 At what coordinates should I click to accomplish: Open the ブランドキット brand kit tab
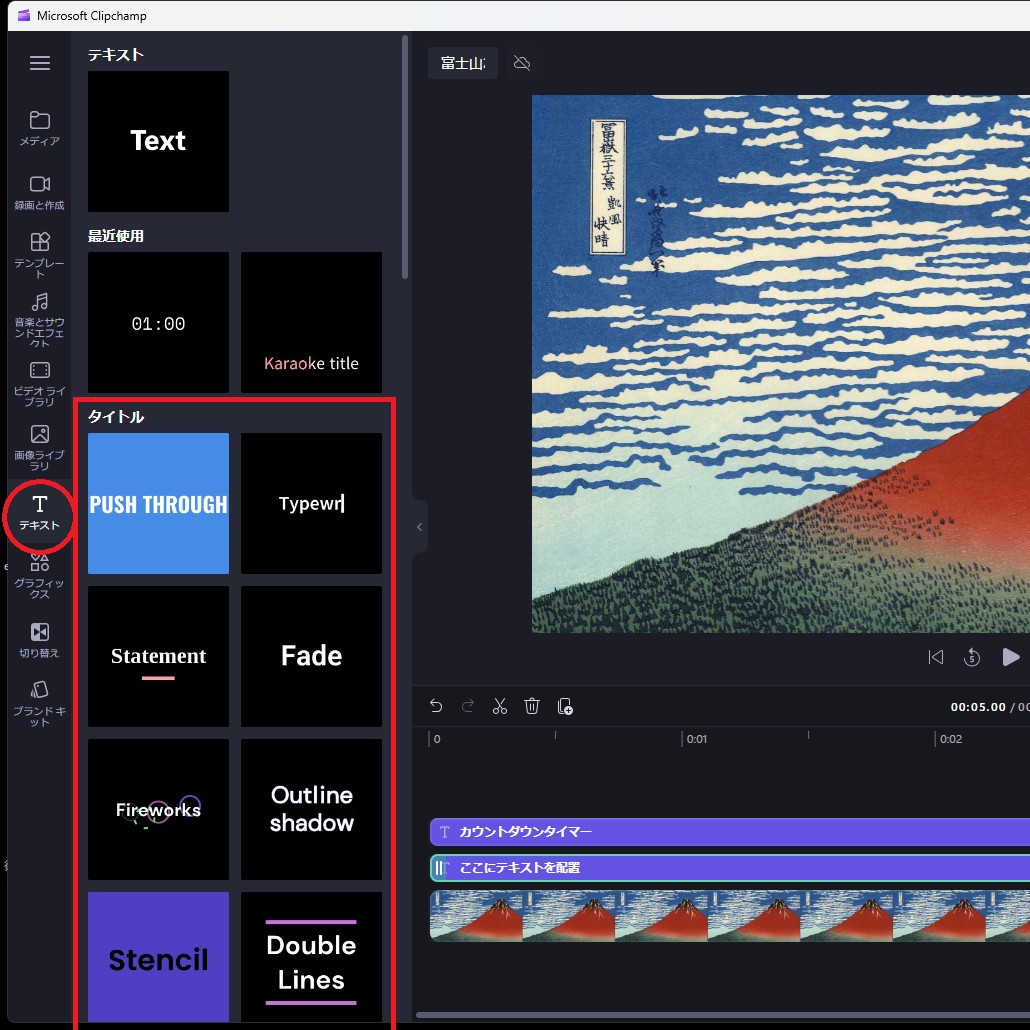pyautogui.click(x=39, y=704)
